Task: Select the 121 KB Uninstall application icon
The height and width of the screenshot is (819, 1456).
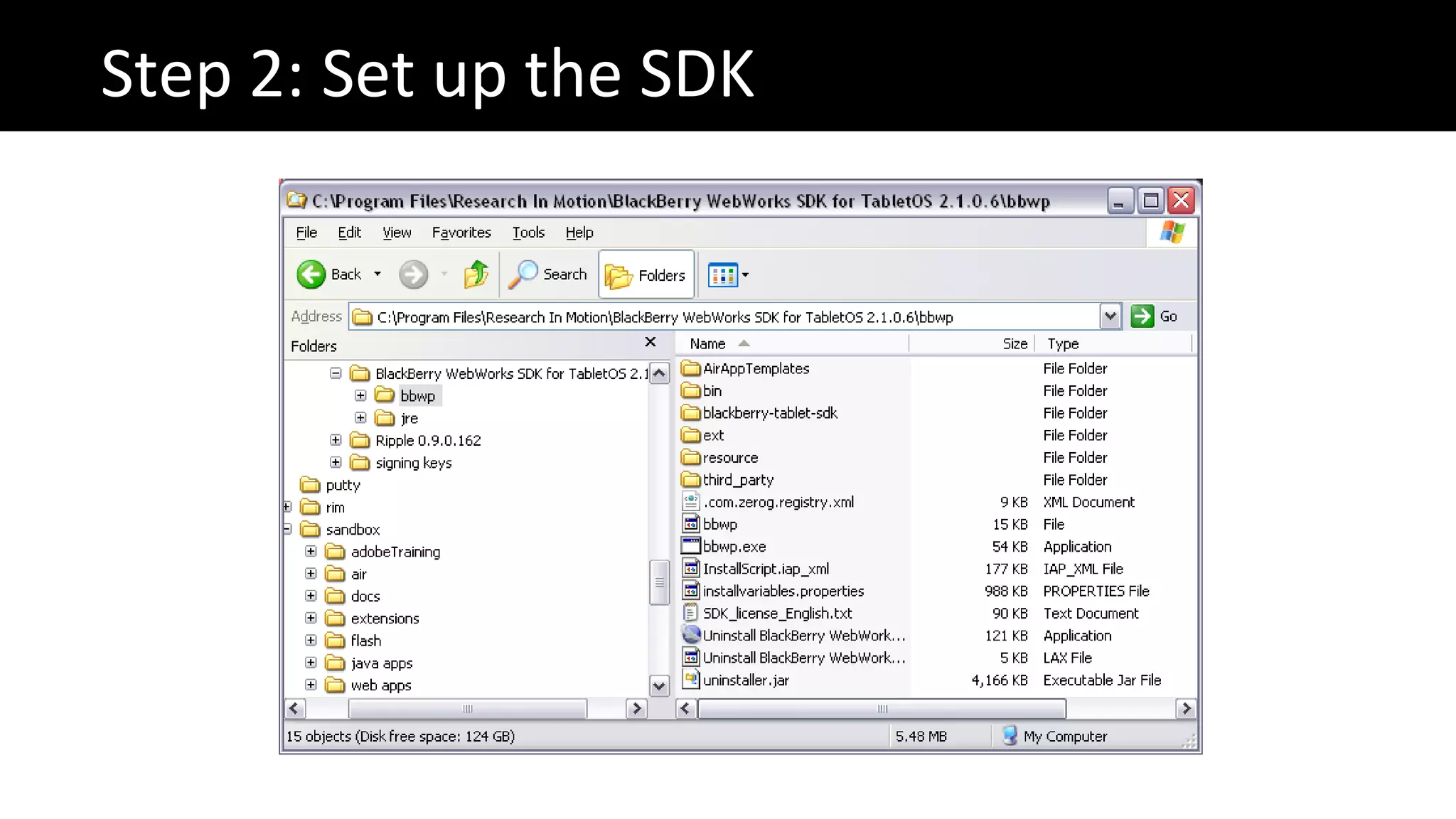Action: coord(690,634)
